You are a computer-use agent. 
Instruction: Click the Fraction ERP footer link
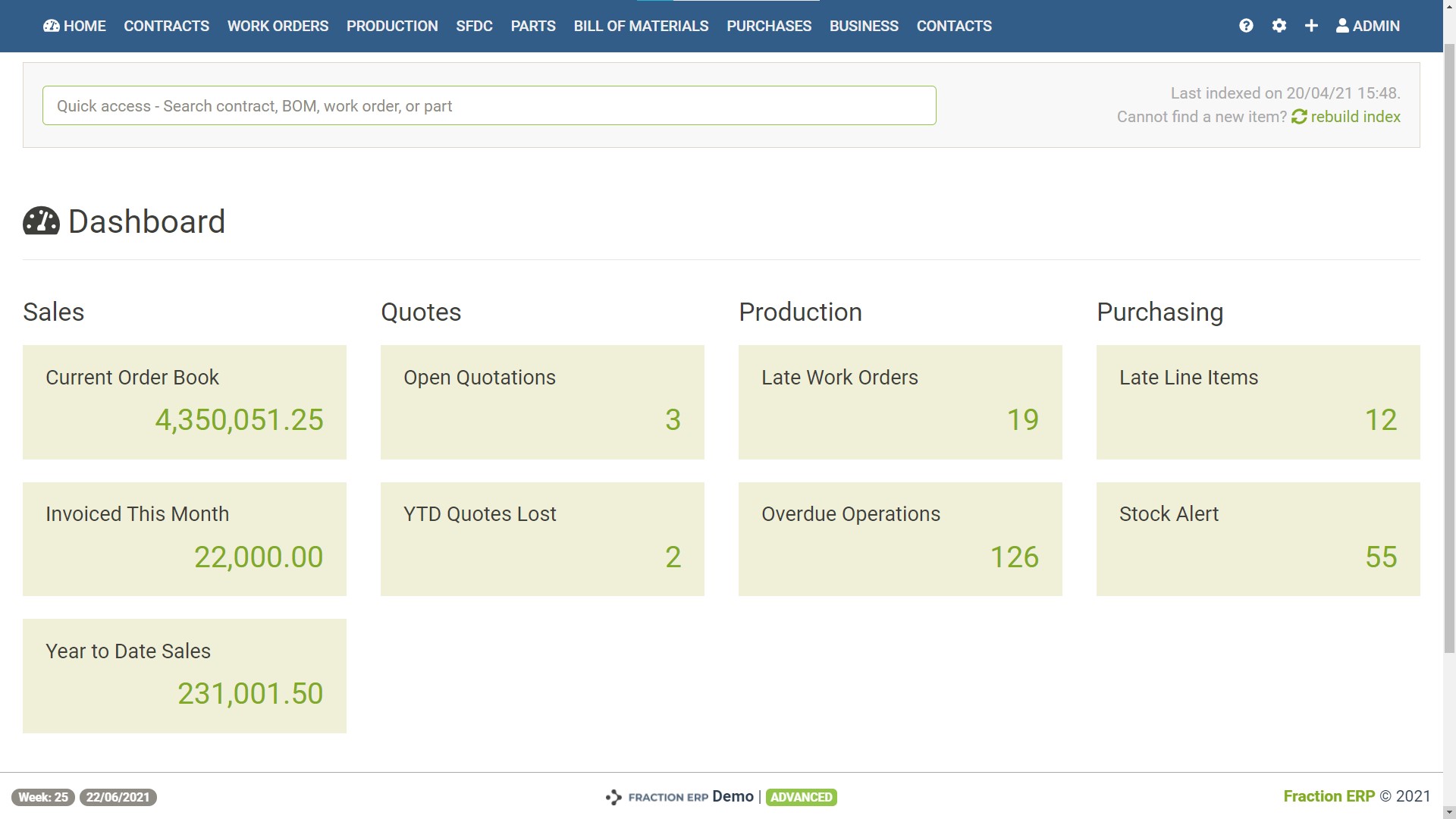click(1329, 796)
